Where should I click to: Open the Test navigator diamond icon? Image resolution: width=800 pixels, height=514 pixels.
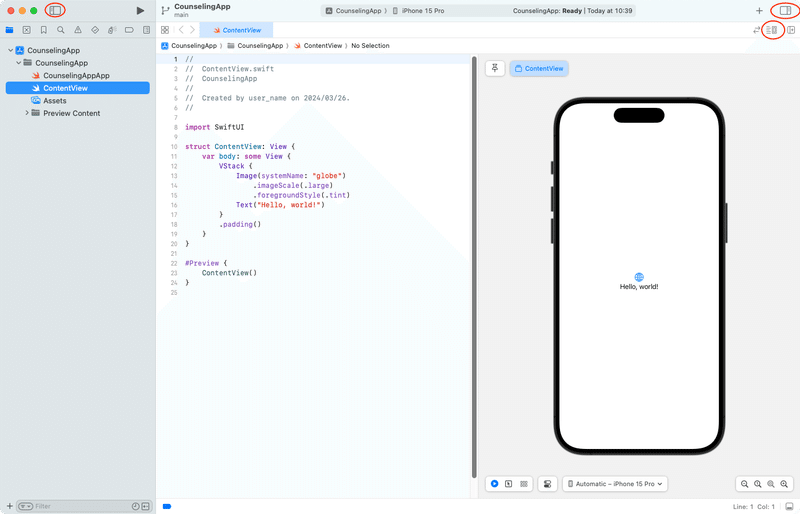(95, 30)
